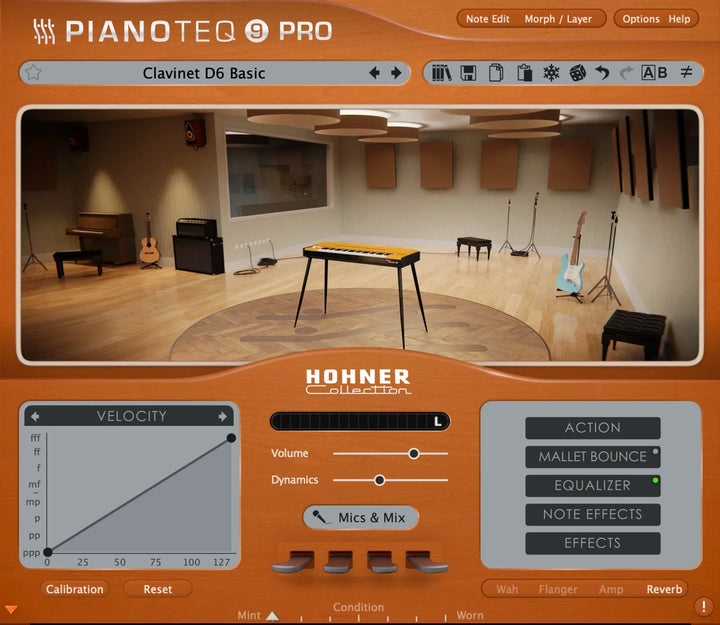Randomize parameters with the dice icon

pos(578,73)
